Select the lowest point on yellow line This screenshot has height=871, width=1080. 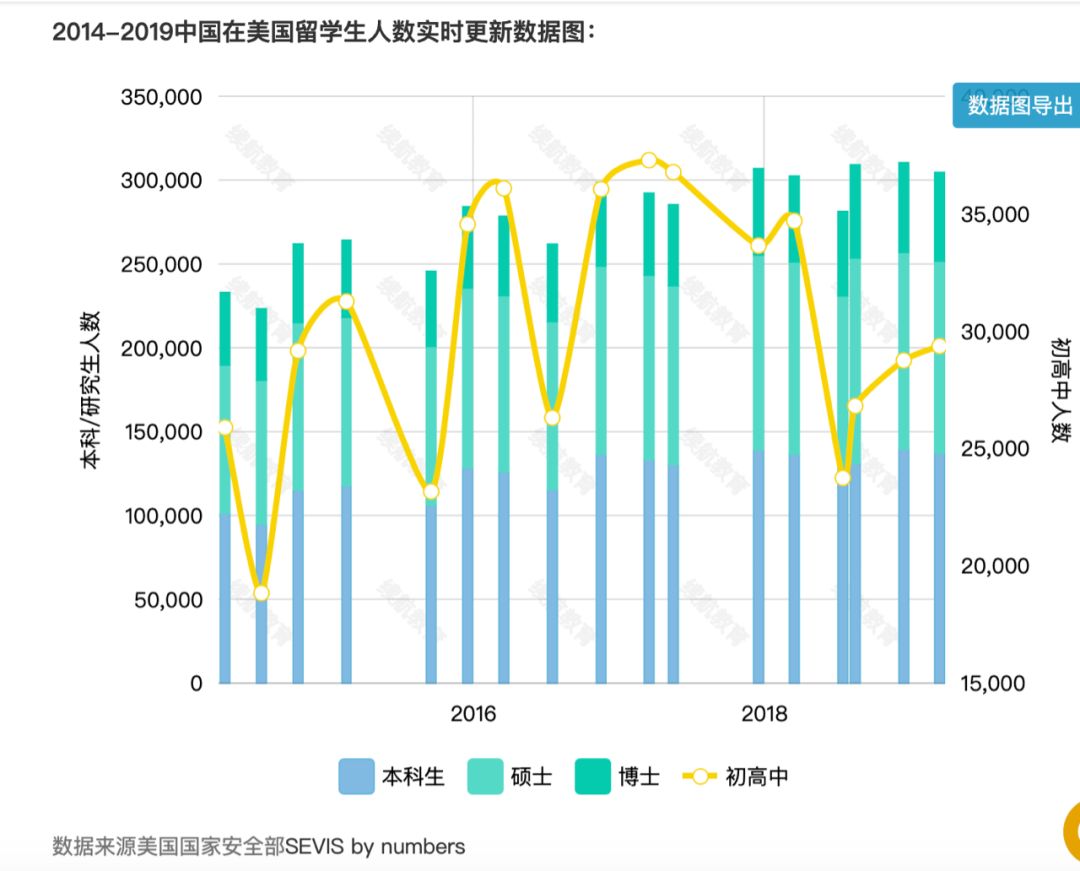[x=261, y=593]
